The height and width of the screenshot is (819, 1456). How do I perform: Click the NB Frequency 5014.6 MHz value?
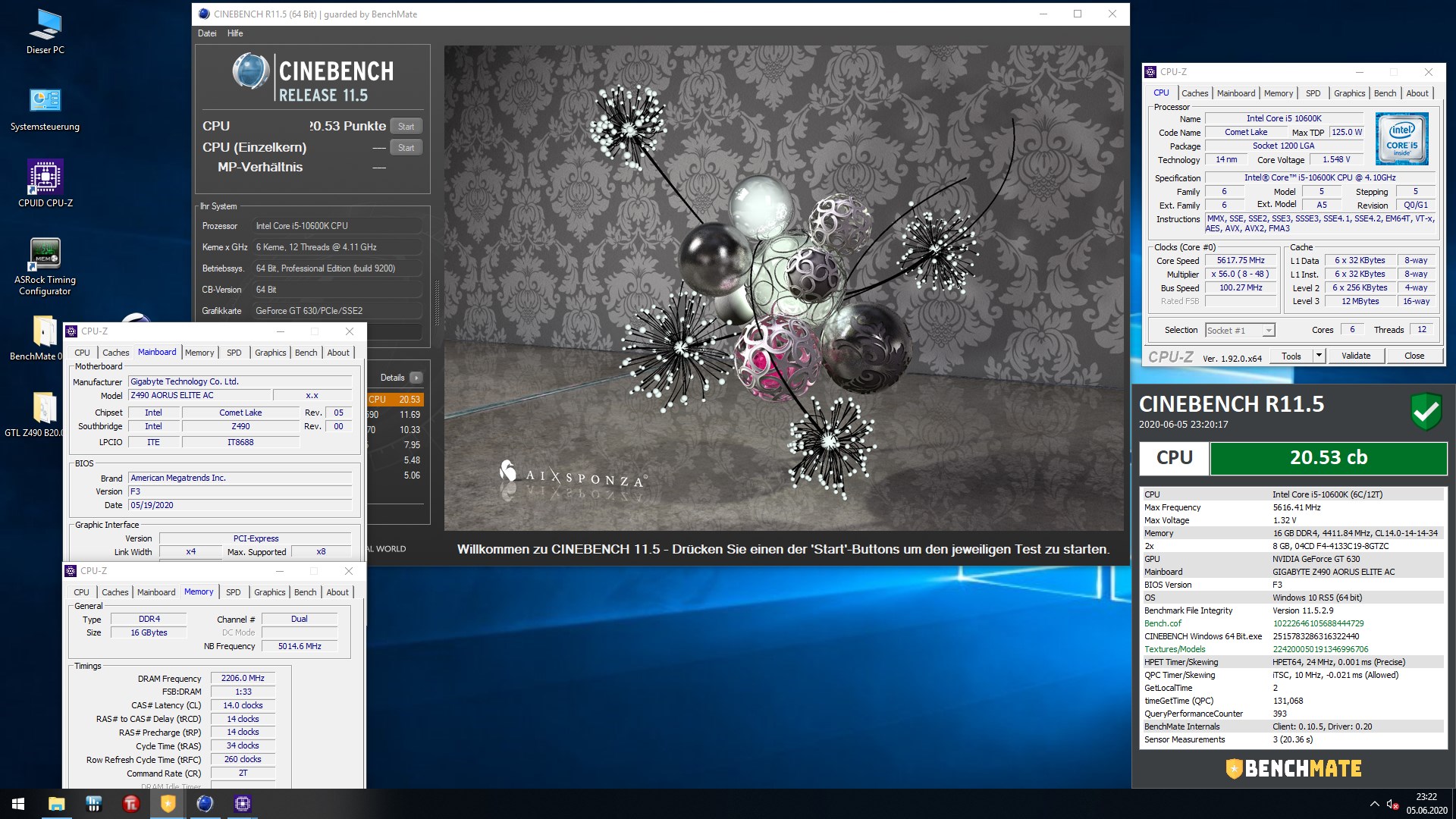click(300, 646)
